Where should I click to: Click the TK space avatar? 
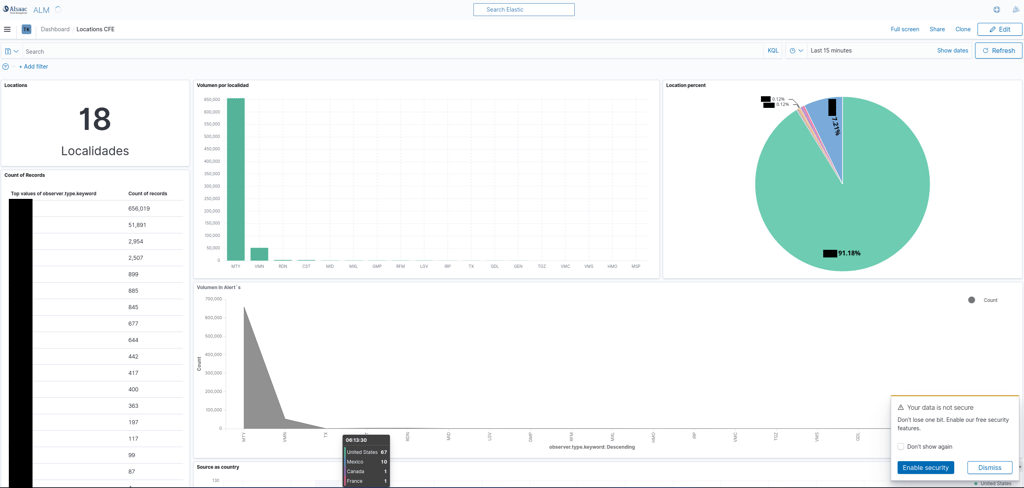coord(26,29)
